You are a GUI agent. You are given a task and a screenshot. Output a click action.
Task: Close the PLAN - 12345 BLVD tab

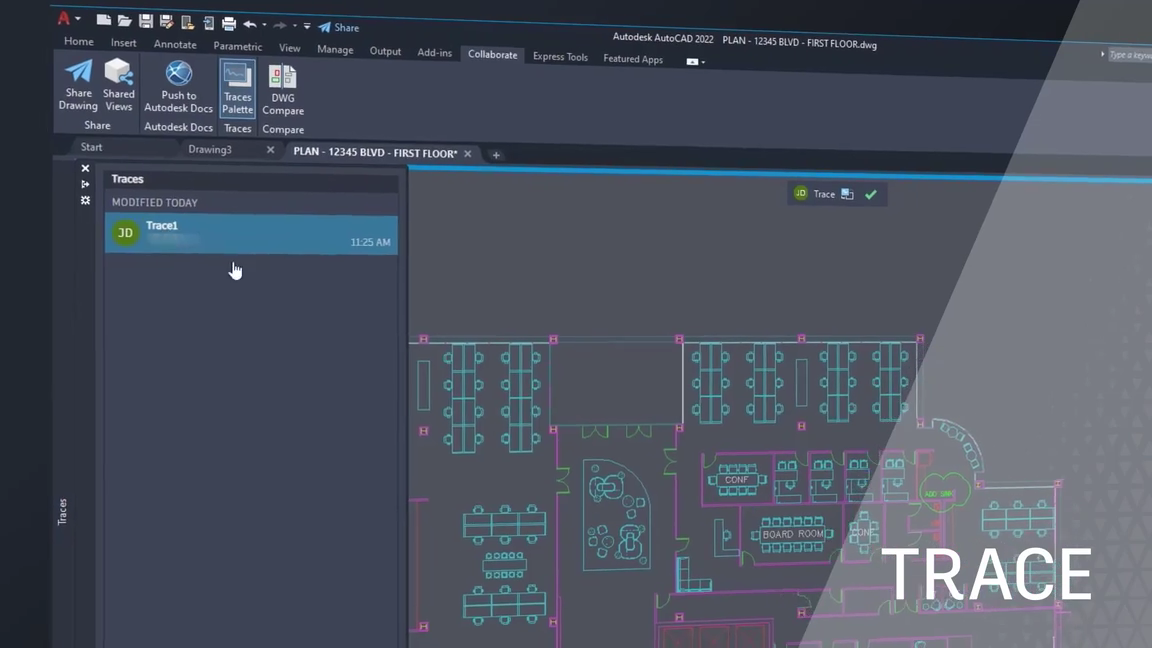tap(467, 154)
